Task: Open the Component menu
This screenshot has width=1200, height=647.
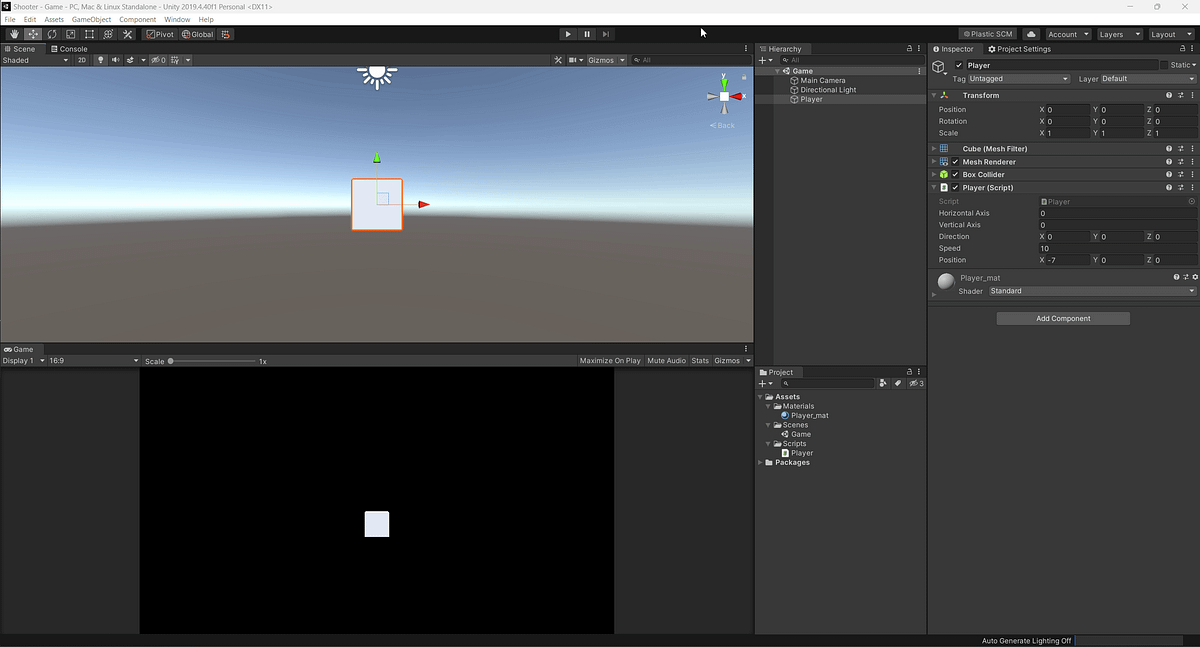Action: tap(138, 19)
